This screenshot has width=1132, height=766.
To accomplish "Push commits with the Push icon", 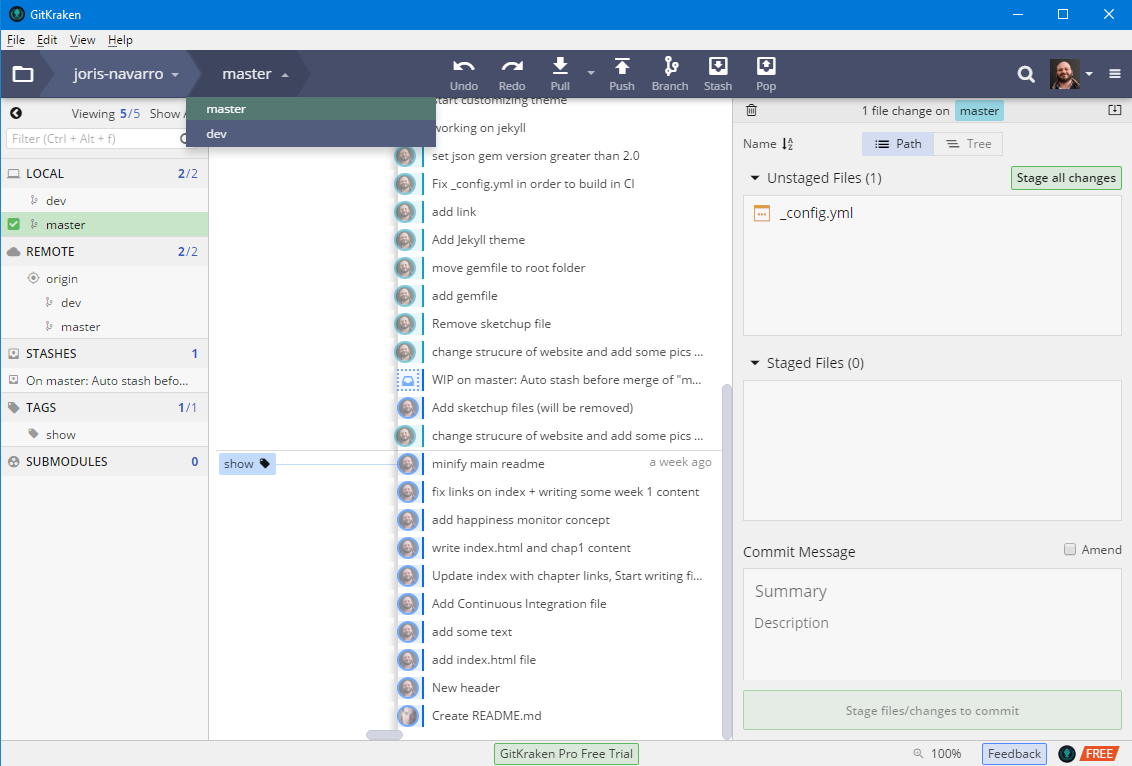I will 622,66.
